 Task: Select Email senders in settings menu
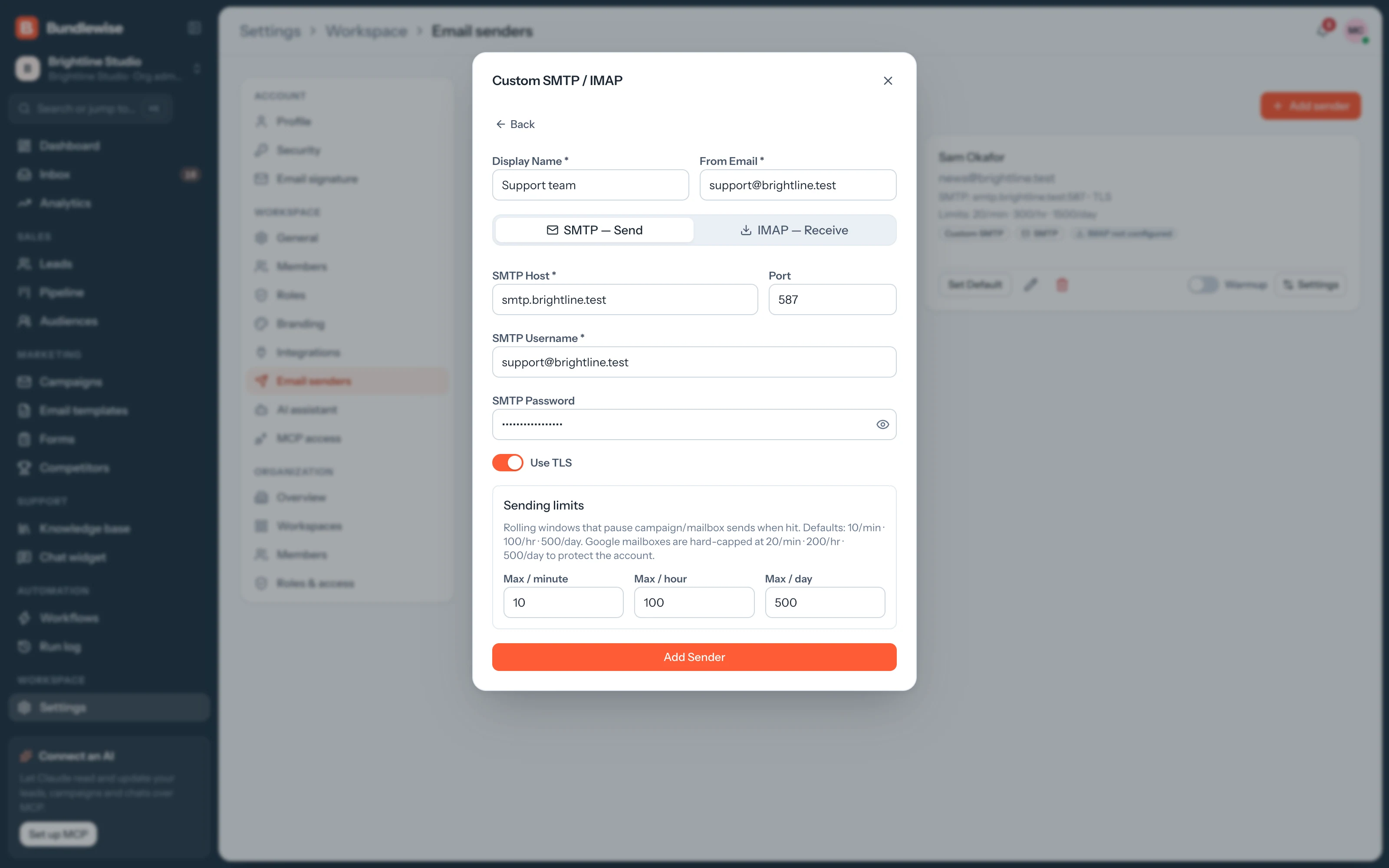(347, 381)
